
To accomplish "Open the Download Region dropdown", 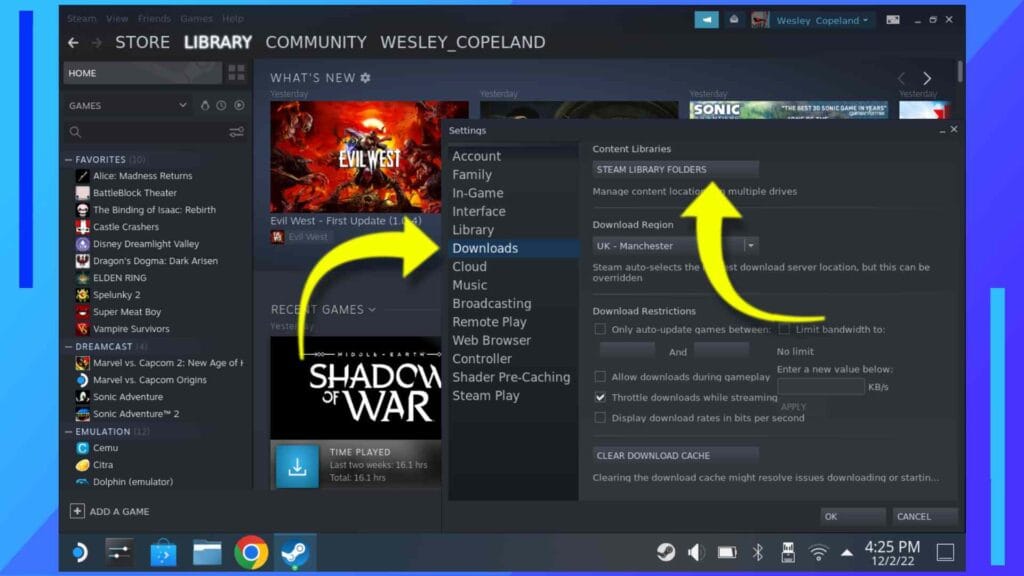I will pyautogui.click(x=750, y=246).
